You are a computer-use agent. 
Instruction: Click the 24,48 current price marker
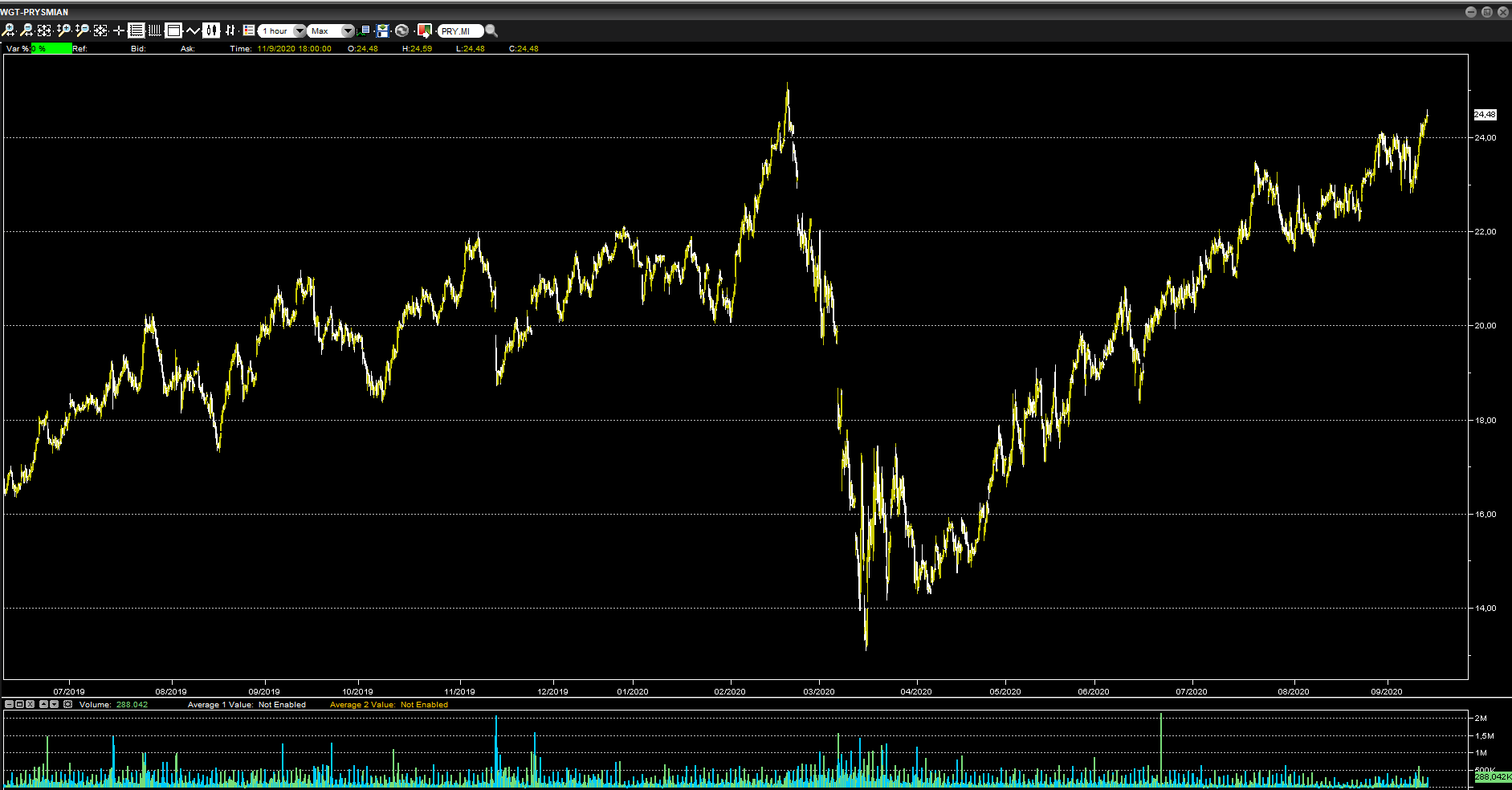[x=1485, y=115]
